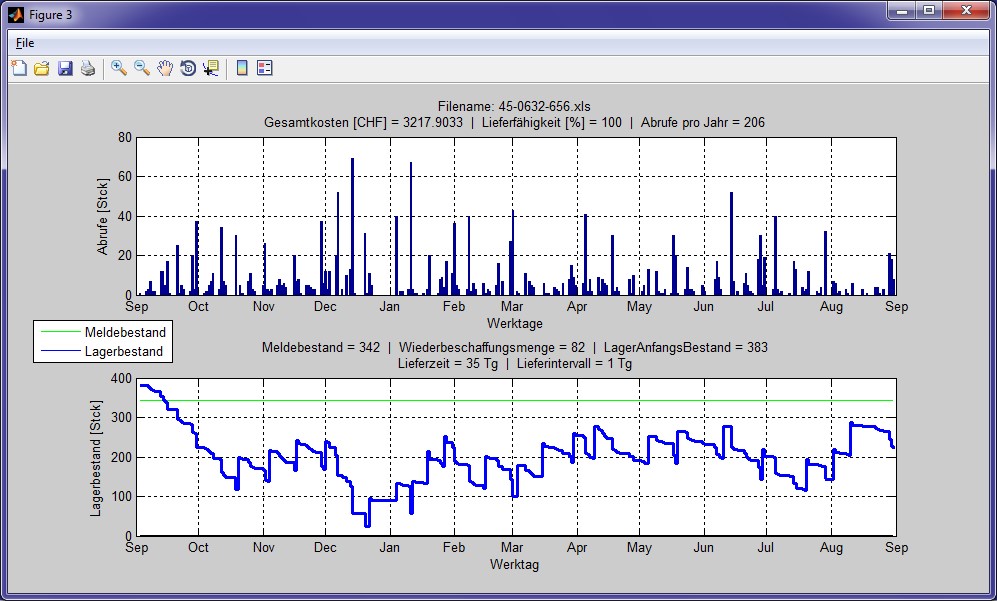Minimize the Figure 3 window
Screen dimensions: 997x601
[904, 12]
